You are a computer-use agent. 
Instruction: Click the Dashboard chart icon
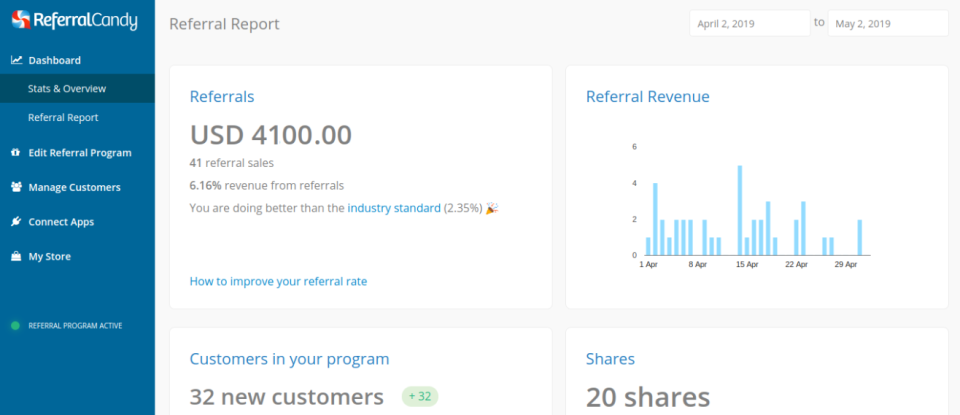click(x=16, y=60)
